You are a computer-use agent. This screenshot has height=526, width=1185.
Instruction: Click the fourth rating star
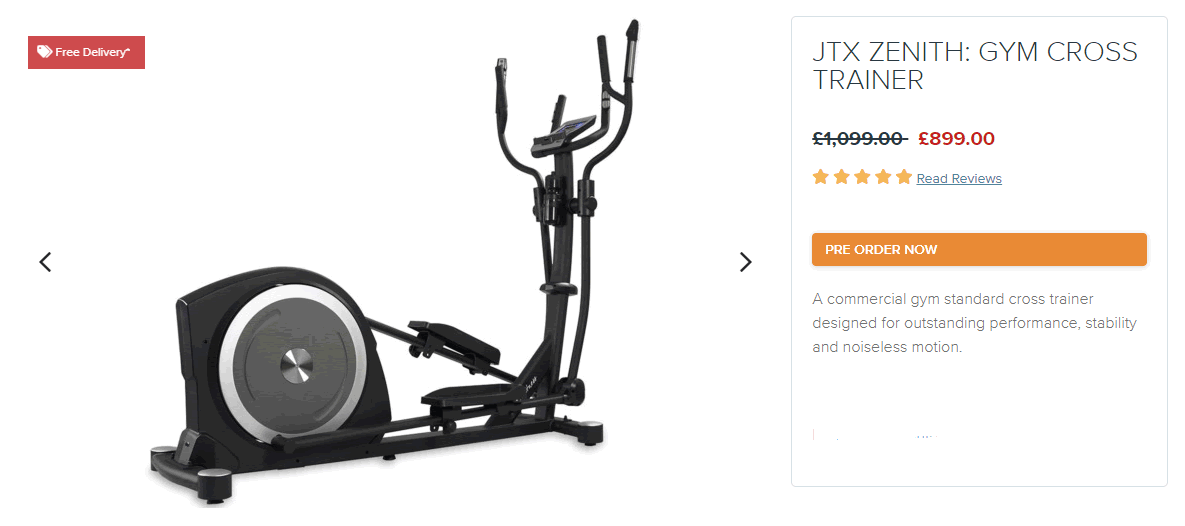pos(883,178)
